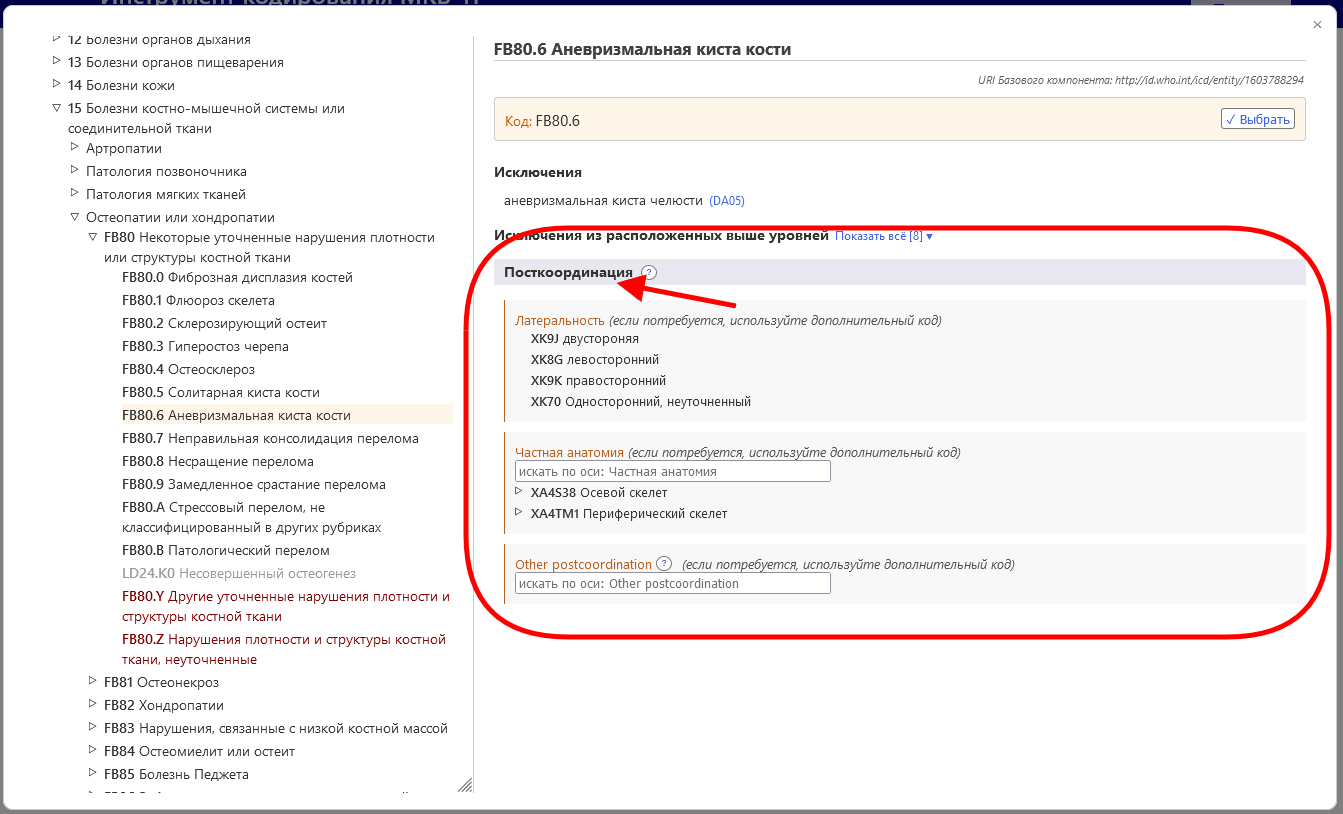The width and height of the screenshot is (1343, 814).
Task: Close the dialog with the X button
Action: [x=1318, y=25]
